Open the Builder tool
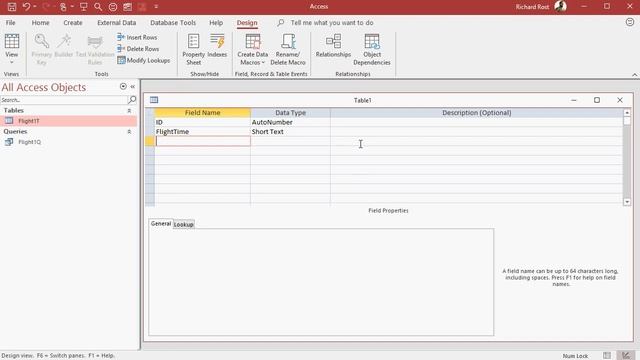This screenshot has width=640, height=360. 64,46
